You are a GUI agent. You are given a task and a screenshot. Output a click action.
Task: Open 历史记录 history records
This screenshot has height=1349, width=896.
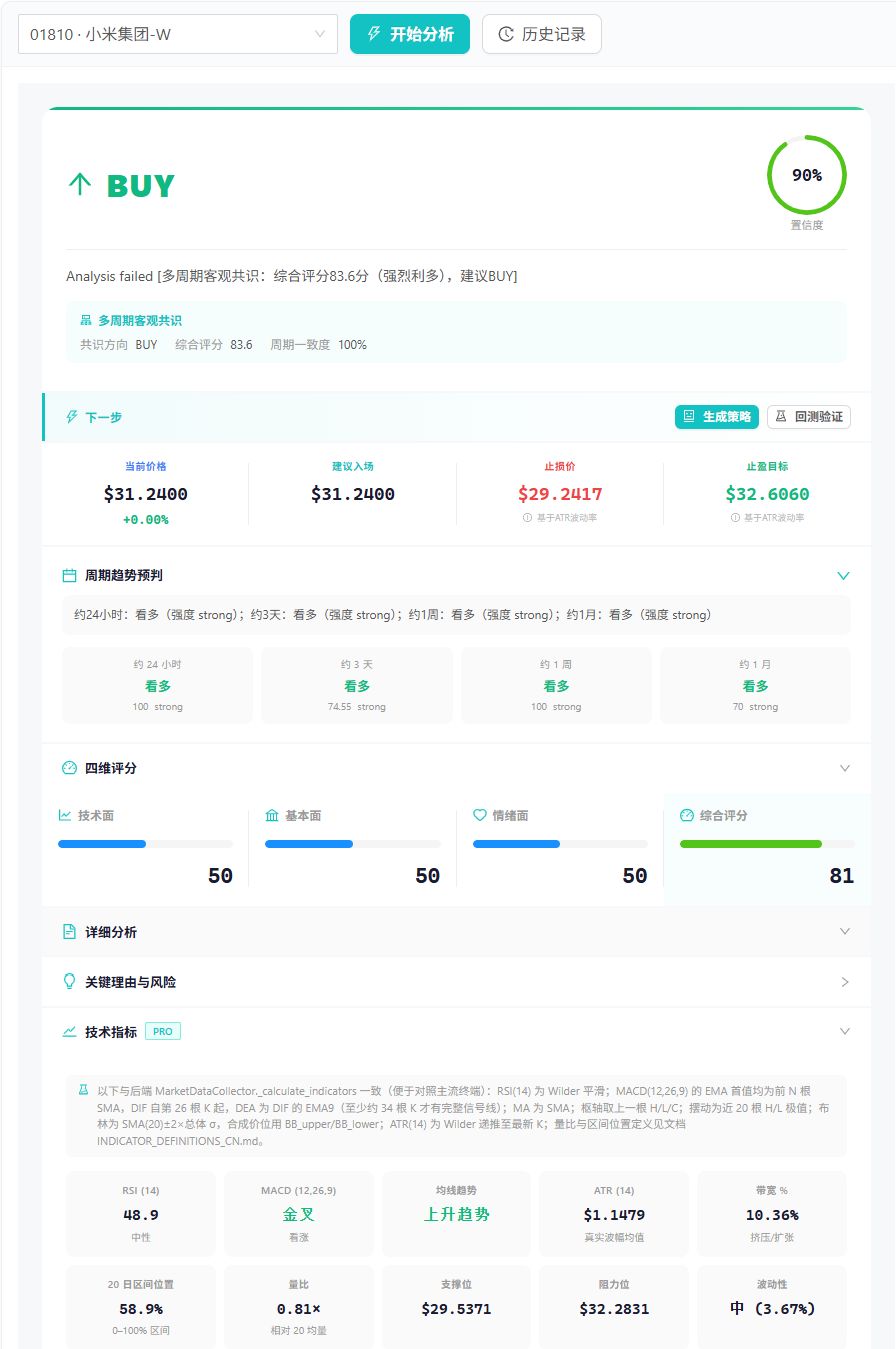click(x=542, y=34)
